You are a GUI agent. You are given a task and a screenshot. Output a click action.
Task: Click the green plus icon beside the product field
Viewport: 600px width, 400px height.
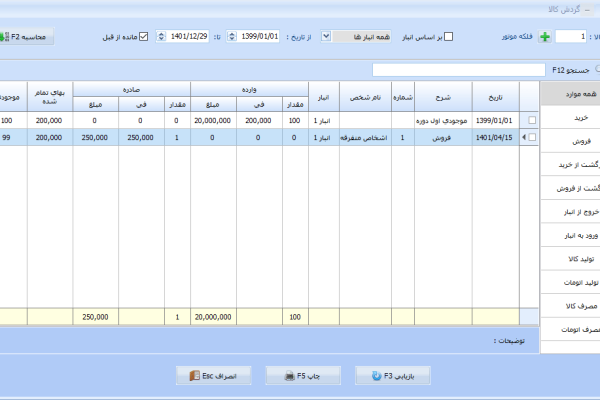click(x=545, y=37)
